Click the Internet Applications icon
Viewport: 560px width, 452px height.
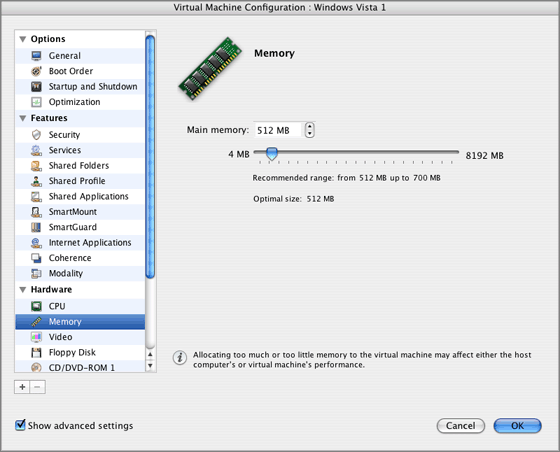pos(36,243)
